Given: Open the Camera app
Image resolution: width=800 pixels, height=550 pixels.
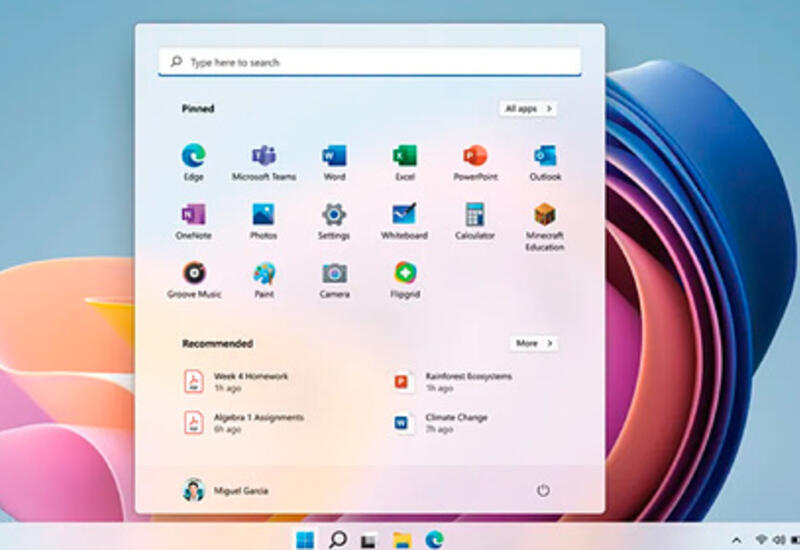Looking at the screenshot, I should pyautogui.click(x=334, y=280).
